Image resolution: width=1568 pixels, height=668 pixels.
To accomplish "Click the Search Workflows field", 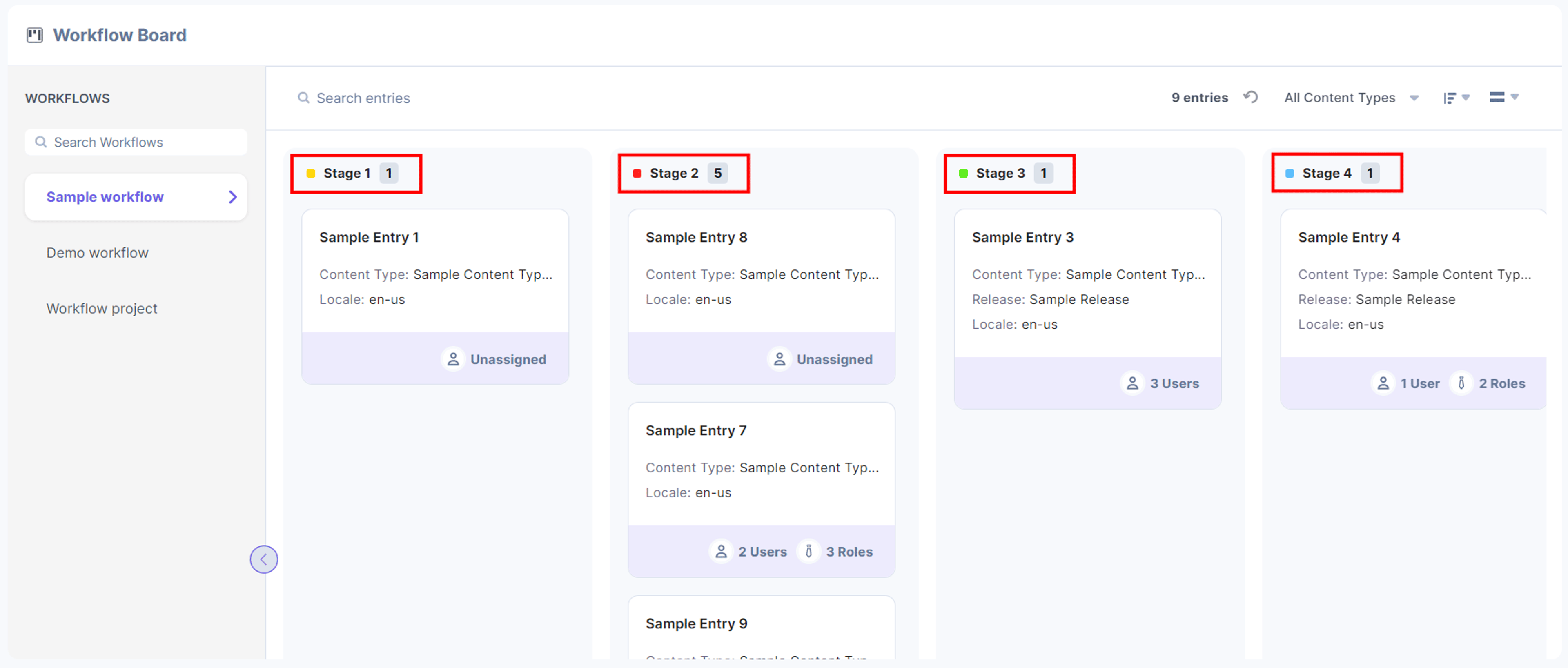I will [x=136, y=142].
